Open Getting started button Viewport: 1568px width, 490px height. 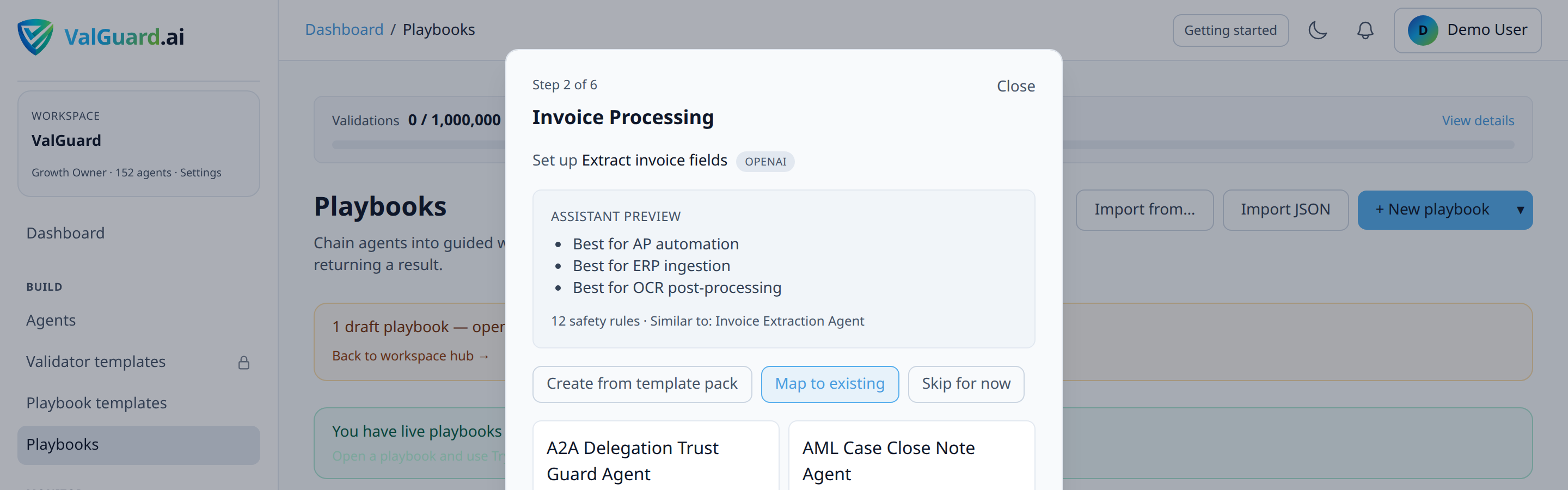[1230, 30]
